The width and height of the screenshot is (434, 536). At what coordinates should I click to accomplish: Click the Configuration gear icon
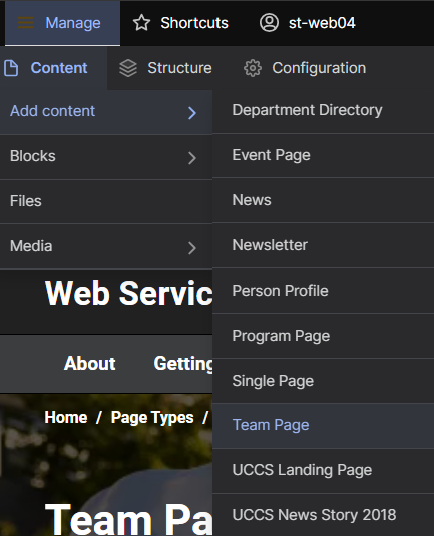253,68
